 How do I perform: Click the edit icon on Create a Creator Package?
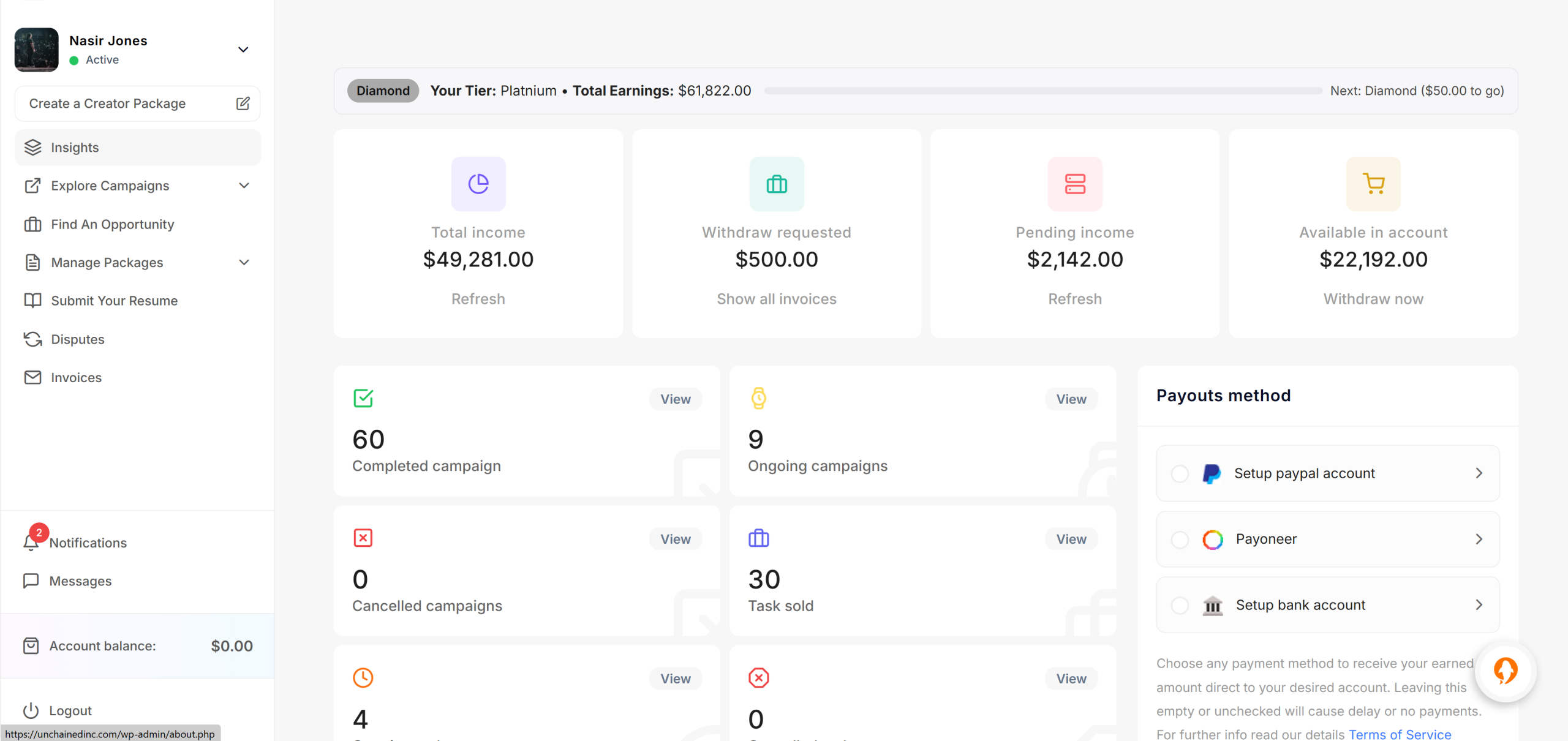click(243, 103)
